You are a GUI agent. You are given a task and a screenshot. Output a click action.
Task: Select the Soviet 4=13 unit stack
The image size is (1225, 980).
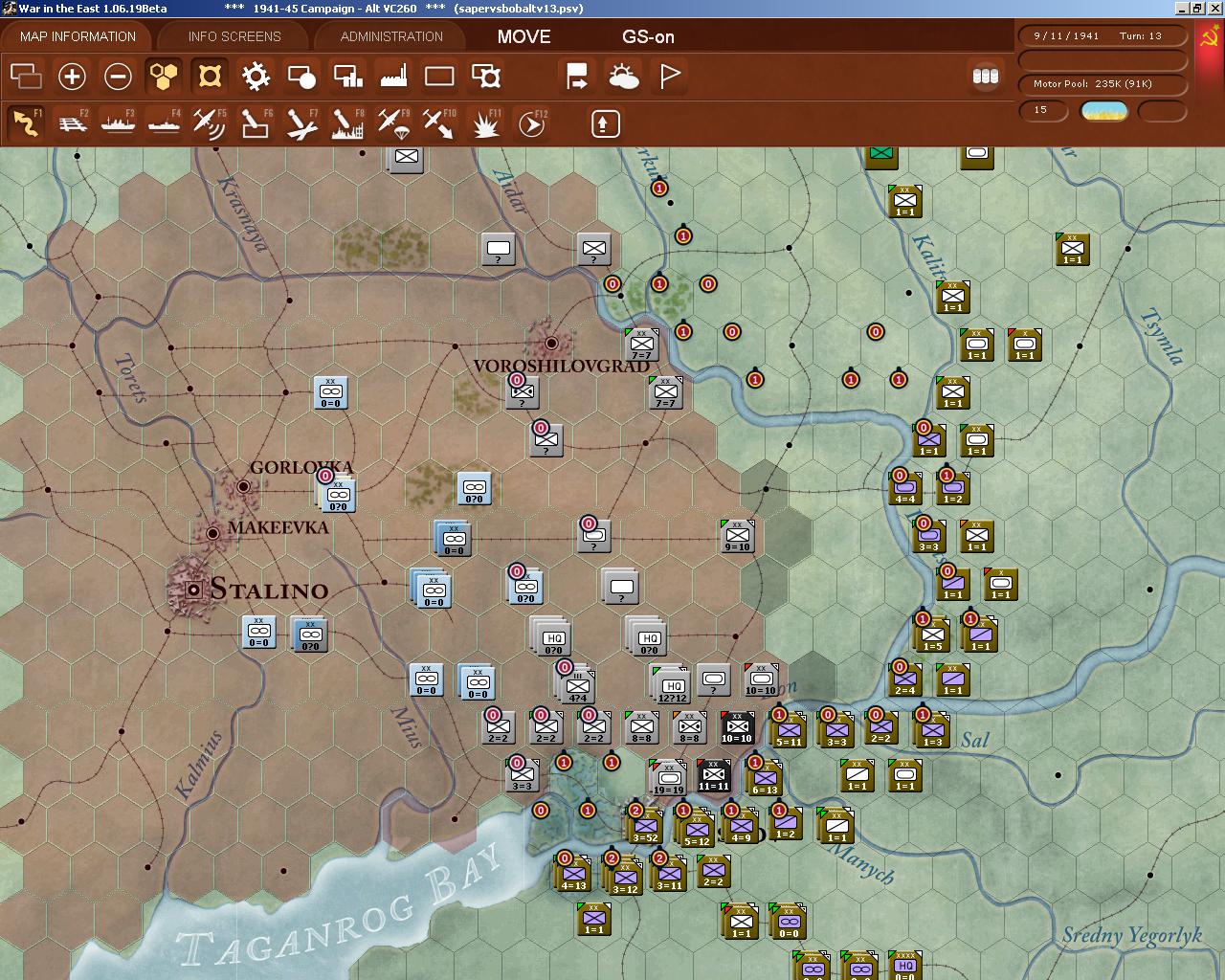click(573, 873)
